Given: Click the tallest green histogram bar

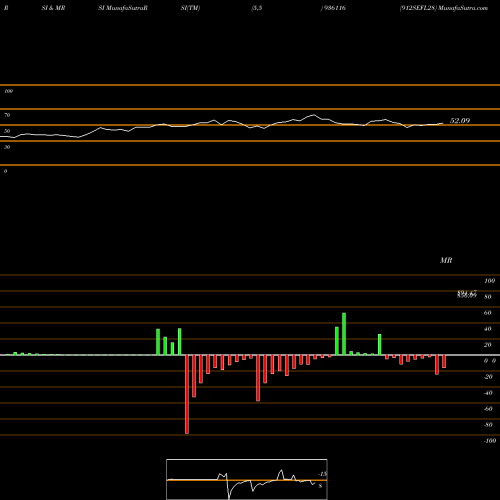Looking at the screenshot, I should click(x=344, y=334).
